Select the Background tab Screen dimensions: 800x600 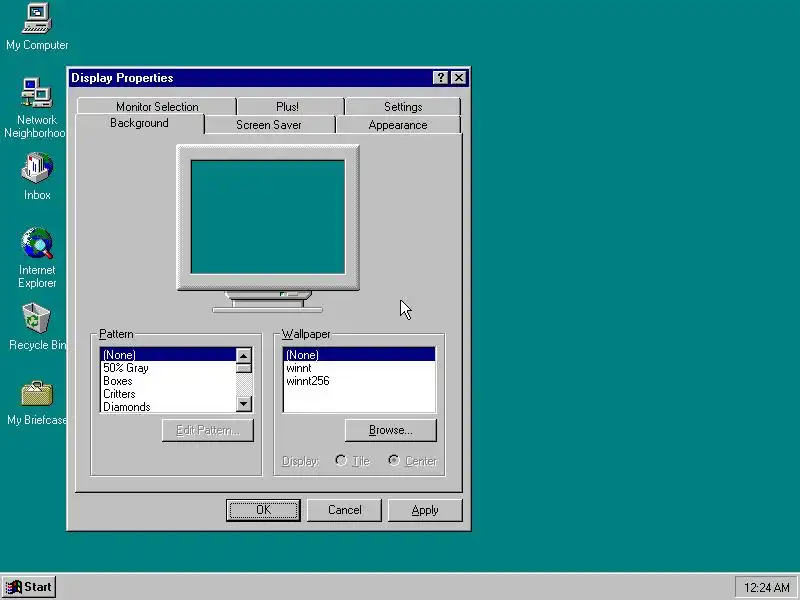139,123
